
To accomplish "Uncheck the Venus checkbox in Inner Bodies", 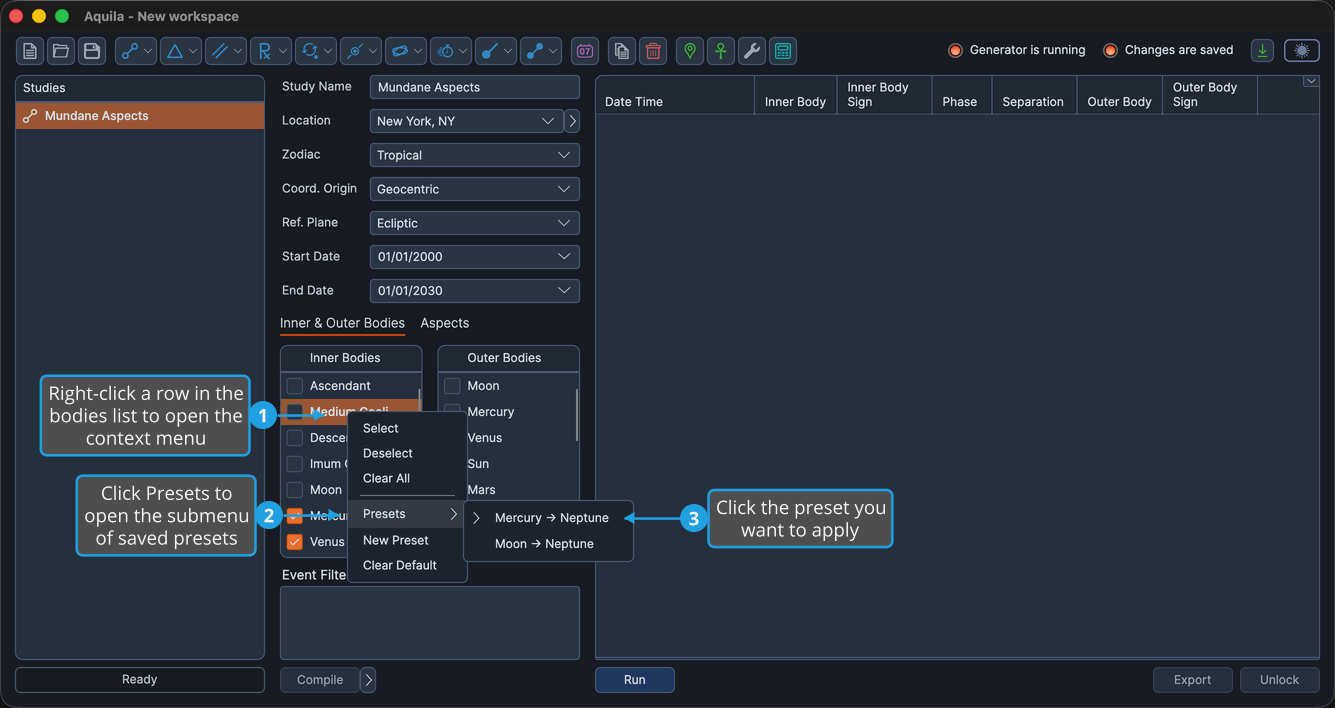I will click(295, 542).
